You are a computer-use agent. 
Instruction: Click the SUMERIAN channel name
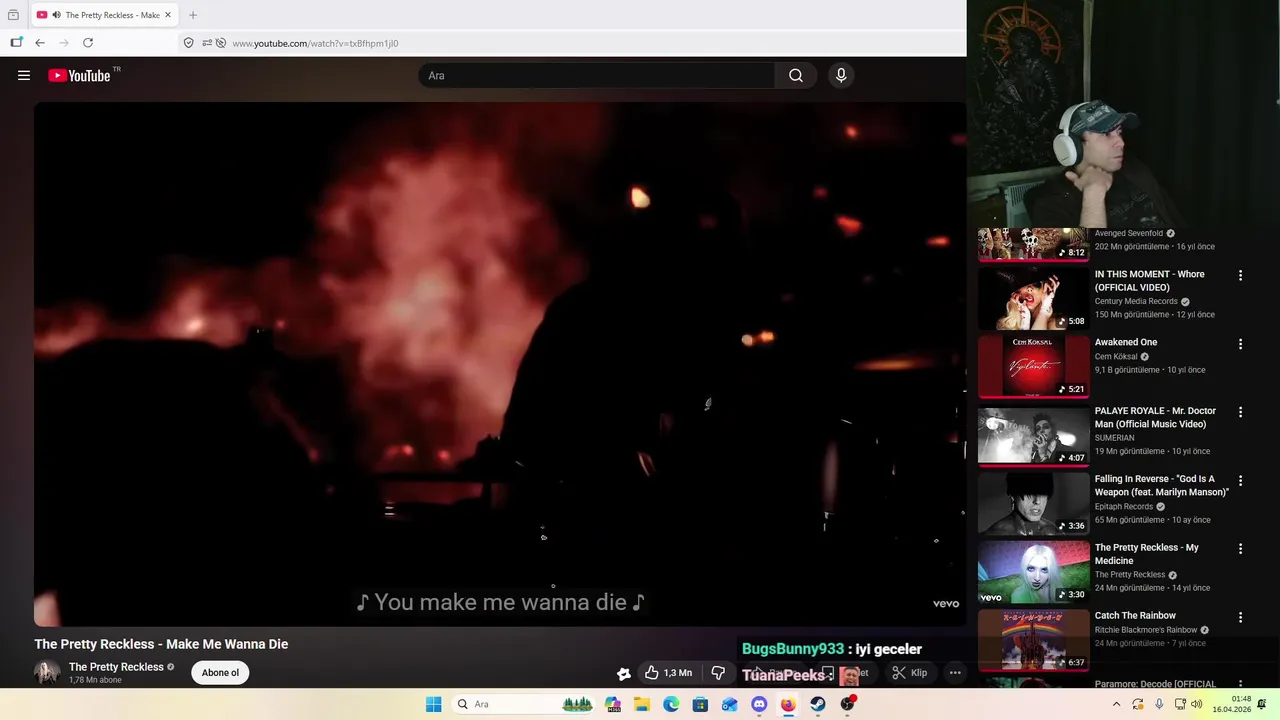[1115, 438]
